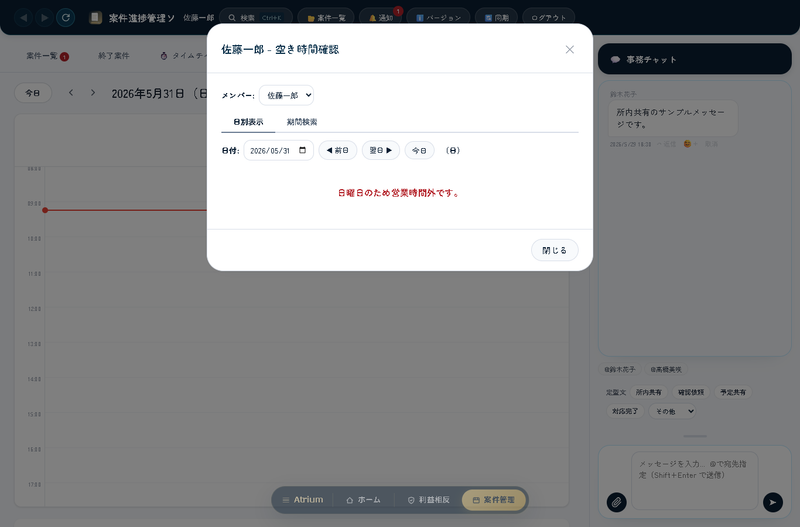Expand the その他 template dropdown
The height and width of the screenshot is (527, 800).
pyautogui.click(x=672, y=411)
